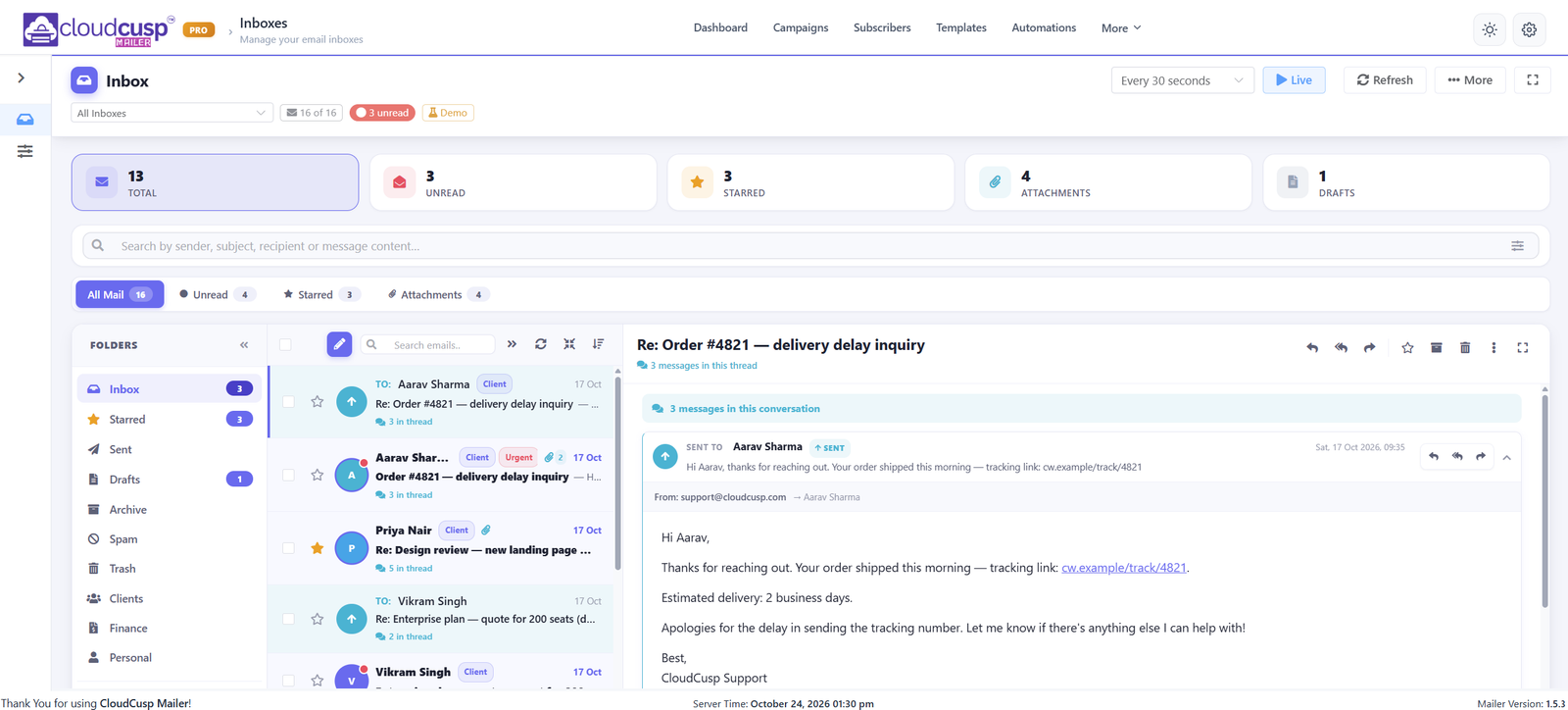Collapse the Folders panel

244,345
